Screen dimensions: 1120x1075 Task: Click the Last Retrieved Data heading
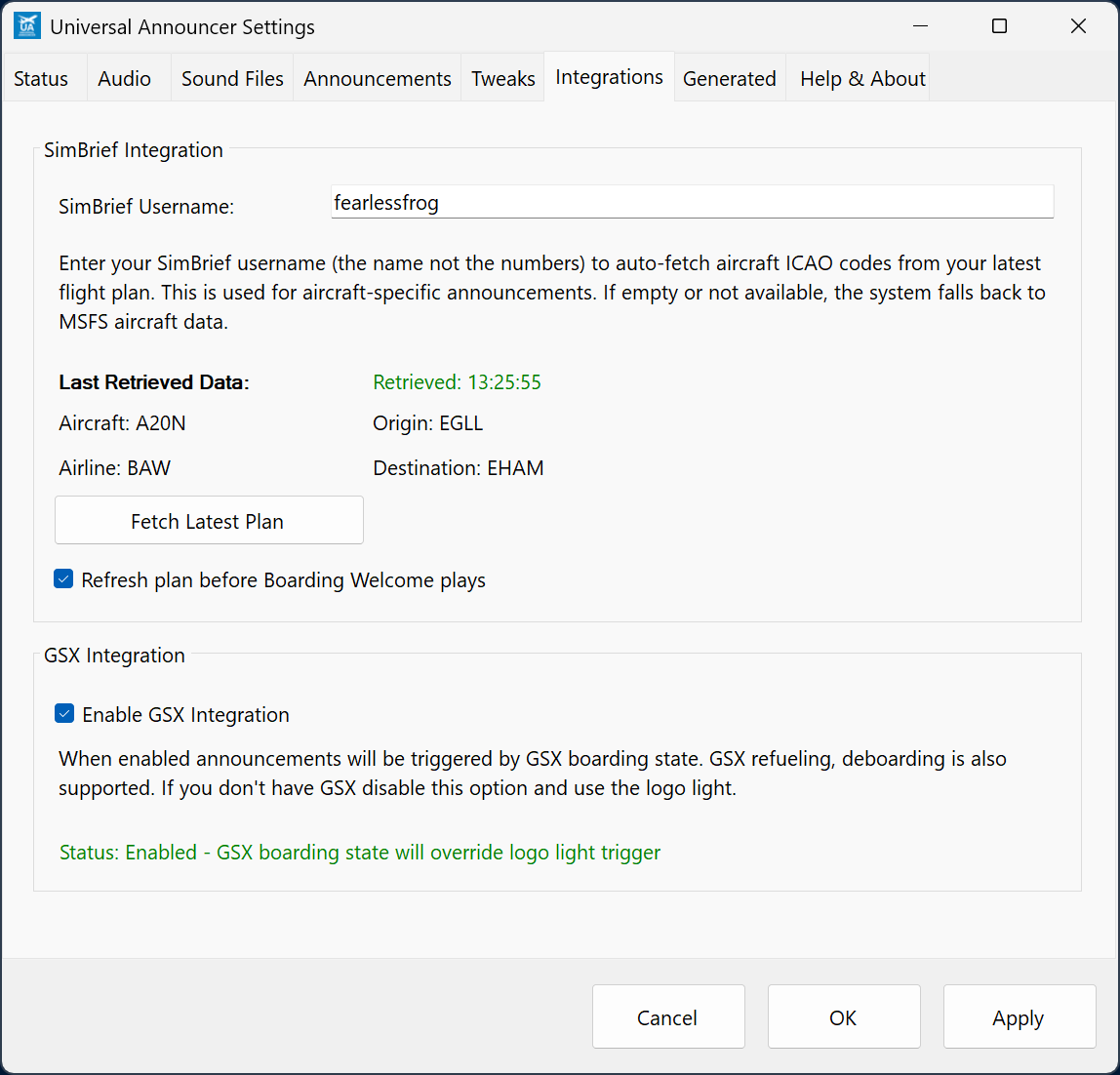(x=153, y=382)
